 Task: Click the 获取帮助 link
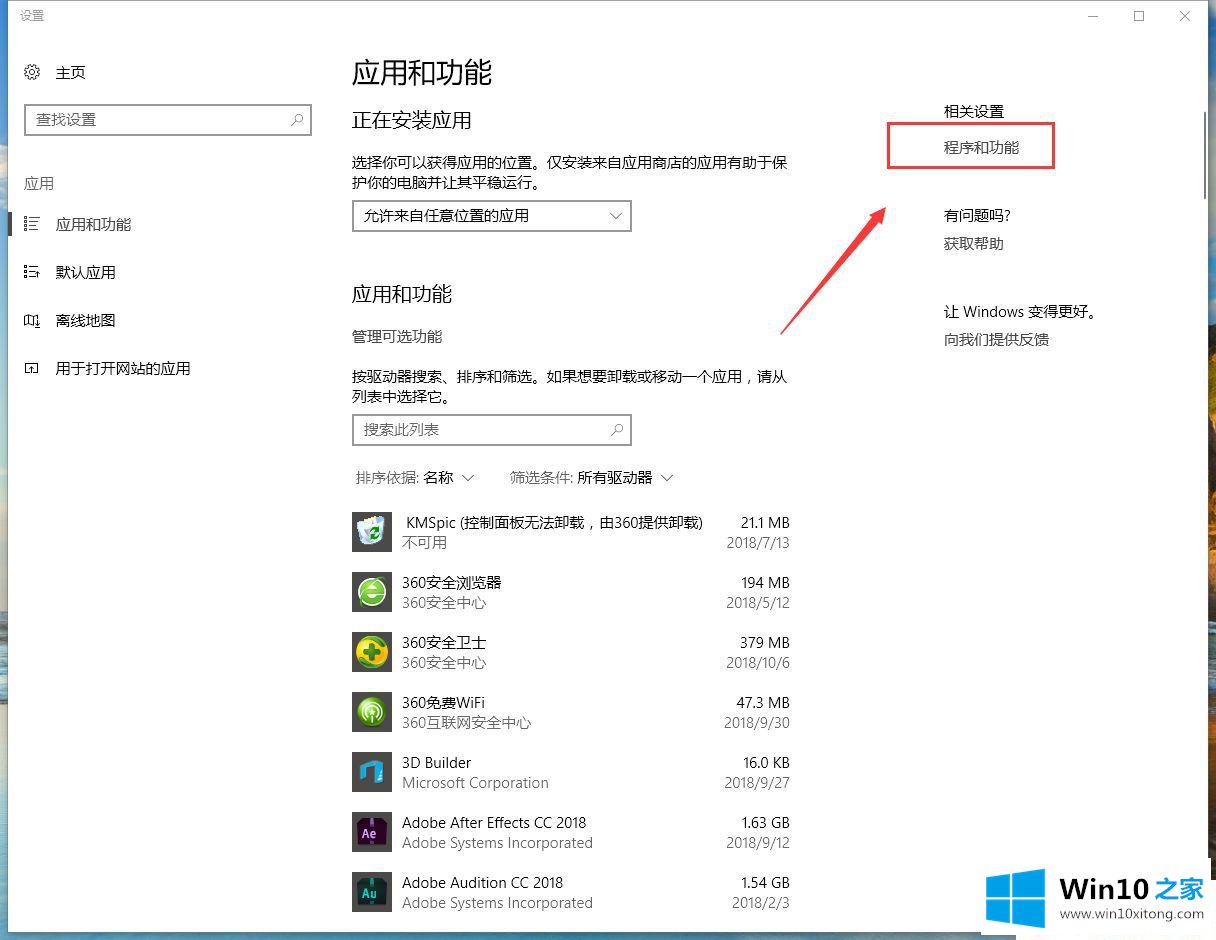973,243
